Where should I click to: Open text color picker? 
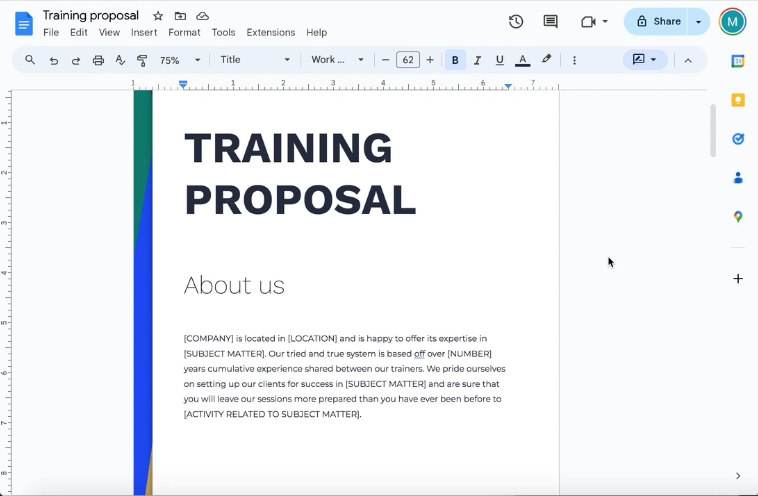click(x=523, y=60)
